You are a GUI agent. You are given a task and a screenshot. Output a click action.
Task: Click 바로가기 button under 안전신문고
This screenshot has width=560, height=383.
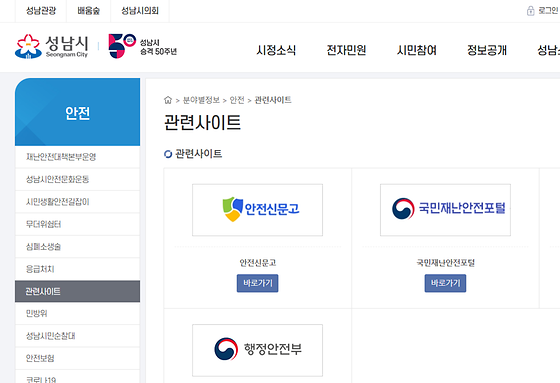258,283
